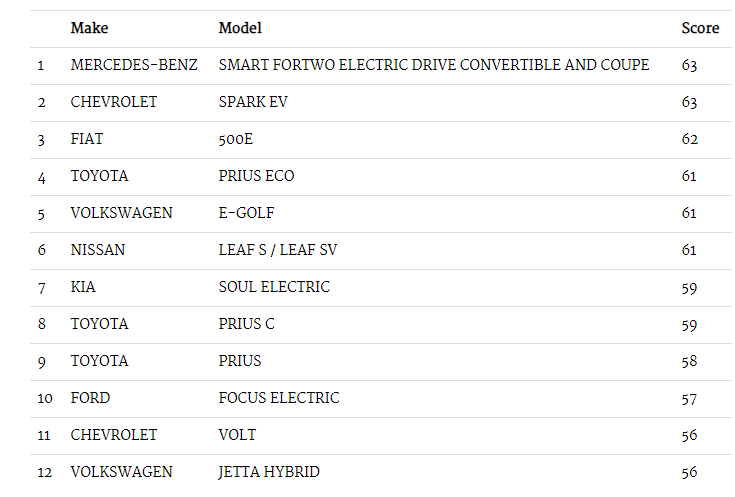This screenshot has width=735, height=497.
Task: Select the NISSAN make cell
Action: point(98,250)
